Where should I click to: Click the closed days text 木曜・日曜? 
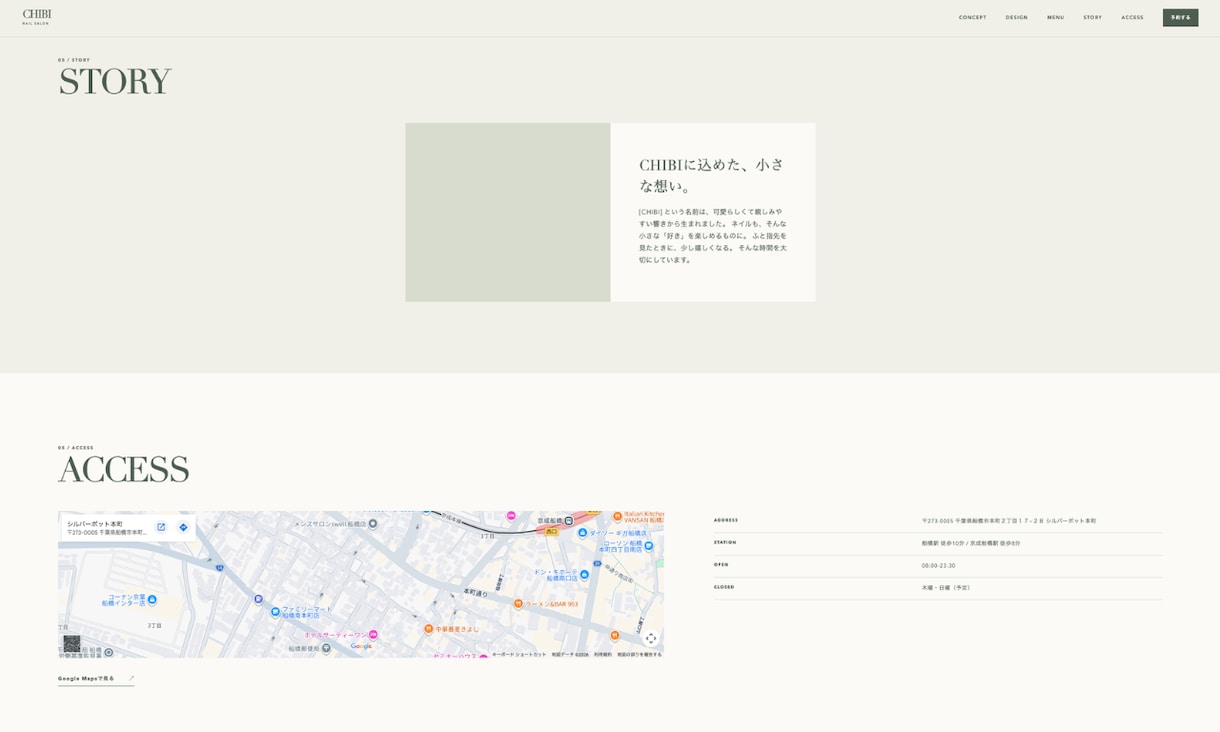point(946,588)
